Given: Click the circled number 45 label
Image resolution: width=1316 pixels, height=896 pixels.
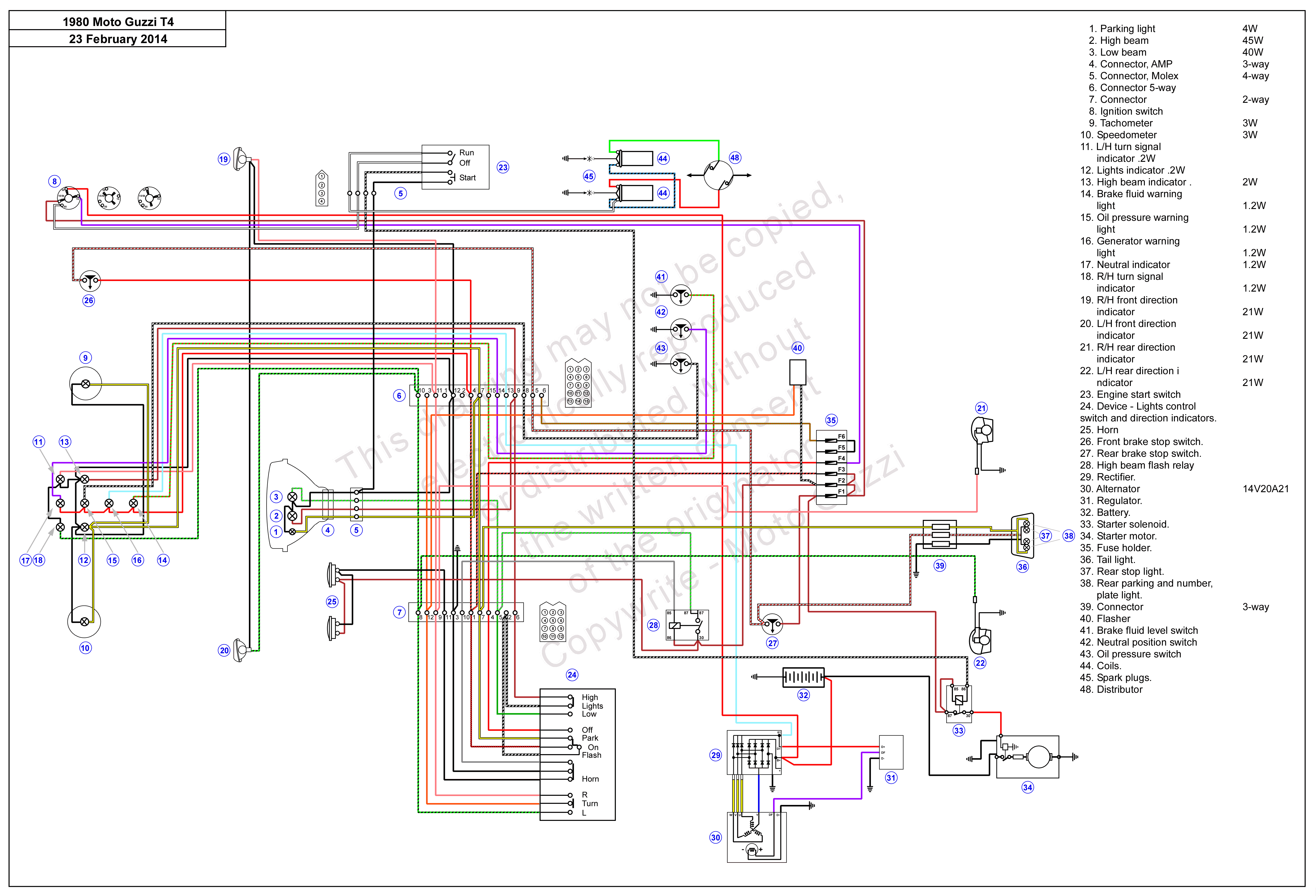Looking at the screenshot, I should (x=589, y=176).
